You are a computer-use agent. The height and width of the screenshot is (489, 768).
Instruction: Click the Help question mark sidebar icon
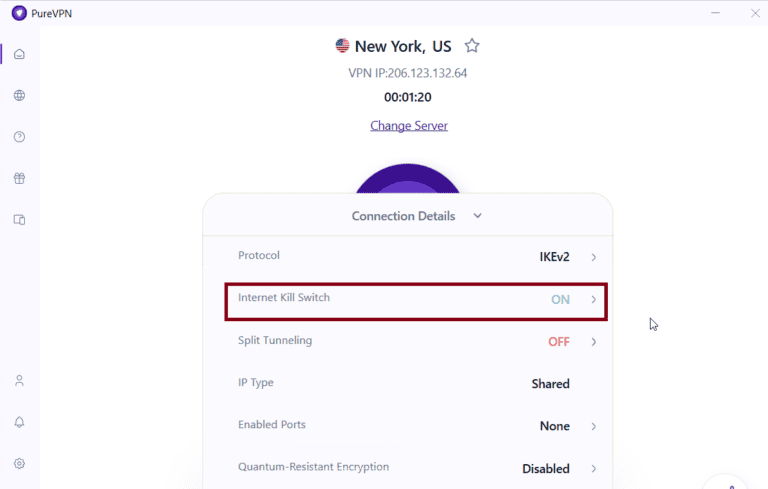pyautogui.click(x=19, y=137)
